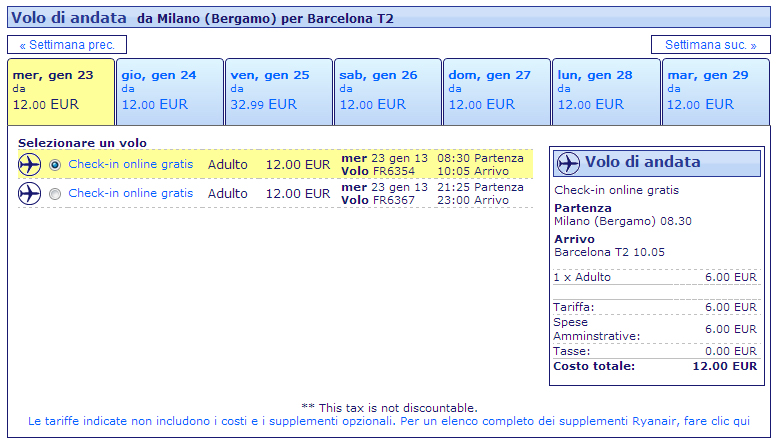778x446 pixels.
Task: Click the airplane icon in Volo di andata summary
Action: click(x=568, y=163)
